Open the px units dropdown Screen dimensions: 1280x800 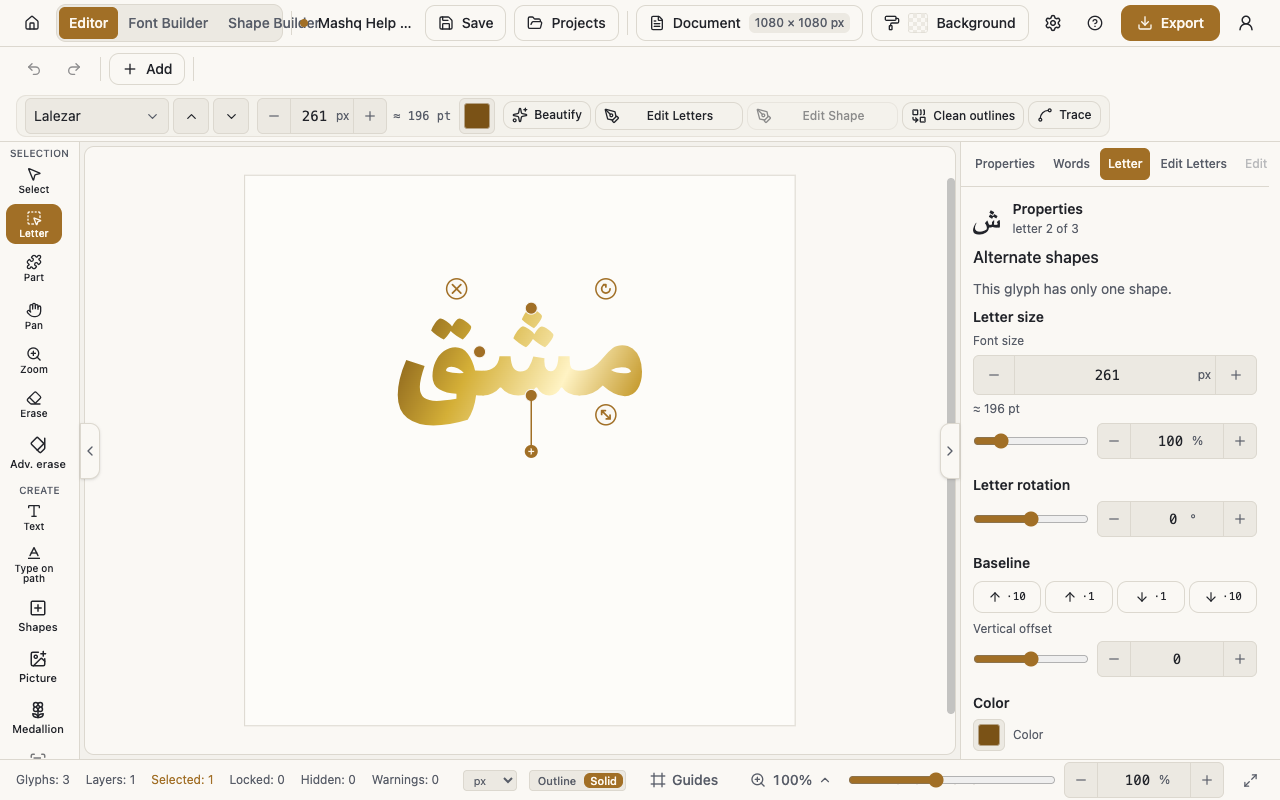pyautogui.click(x=490, y=780)
